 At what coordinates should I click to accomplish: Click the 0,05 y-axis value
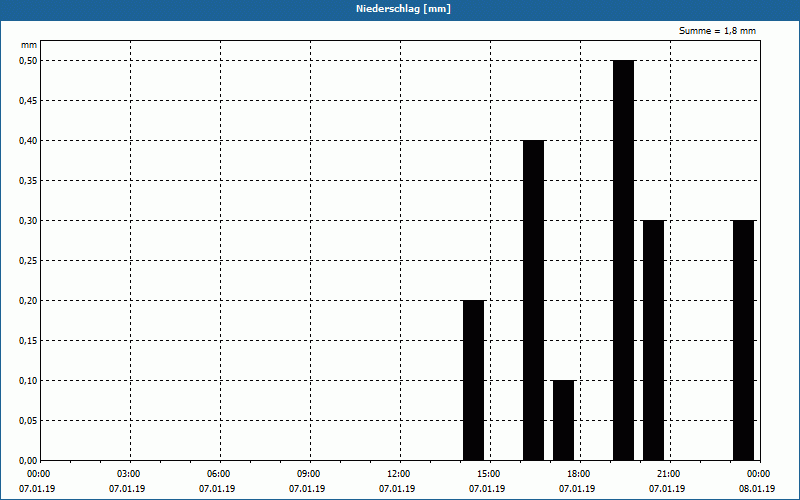click(x=28, y=421)
